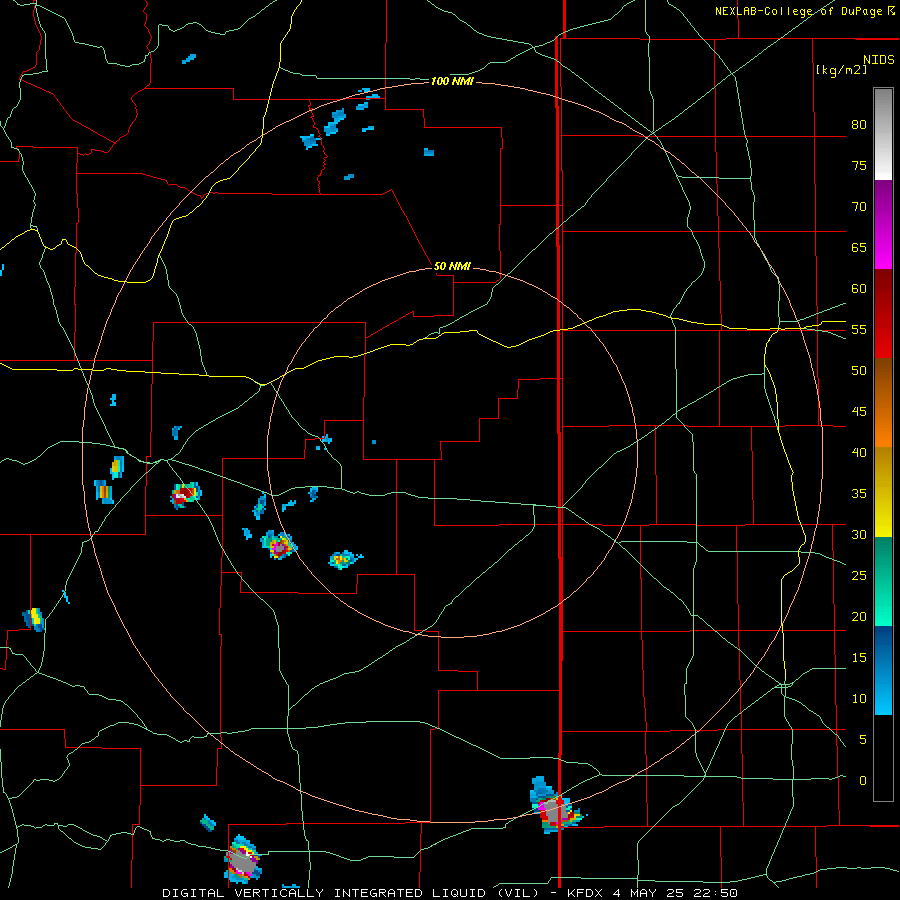Click the 70 value on the color scale

tap(859, 207)
